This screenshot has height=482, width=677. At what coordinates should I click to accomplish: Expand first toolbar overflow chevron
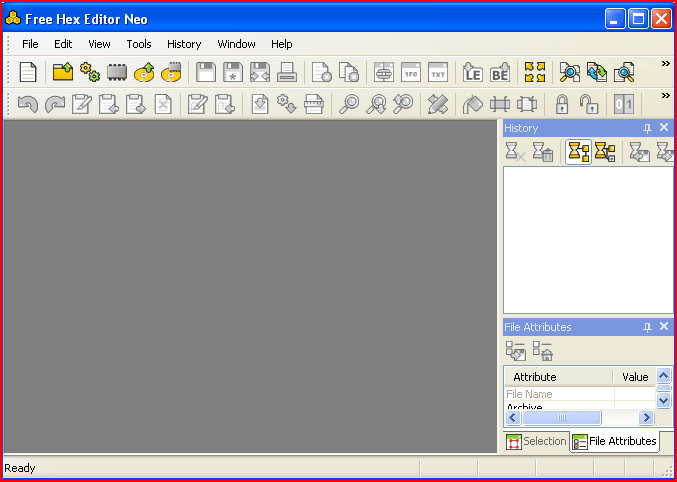[x=665, y=64]
